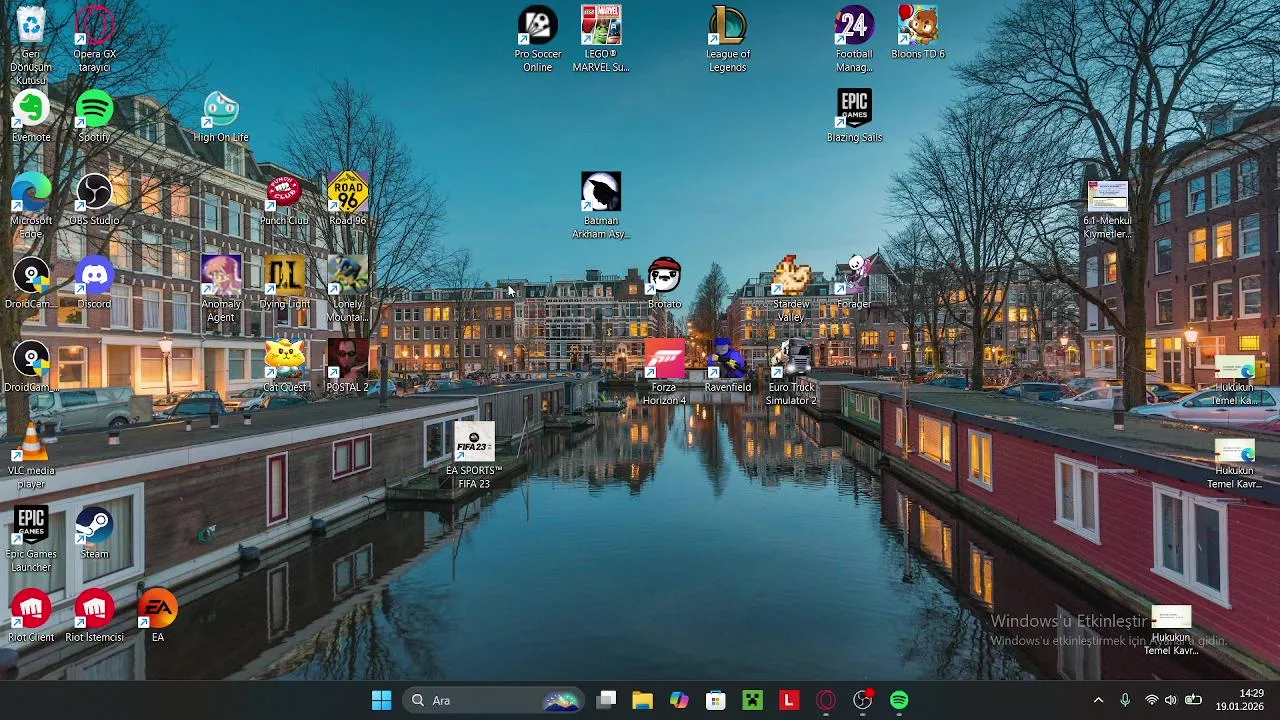Select 6.1-Menkul Kıymetler document file
This screenshot has width=1280, height=720.
(x=1108, y=210)
